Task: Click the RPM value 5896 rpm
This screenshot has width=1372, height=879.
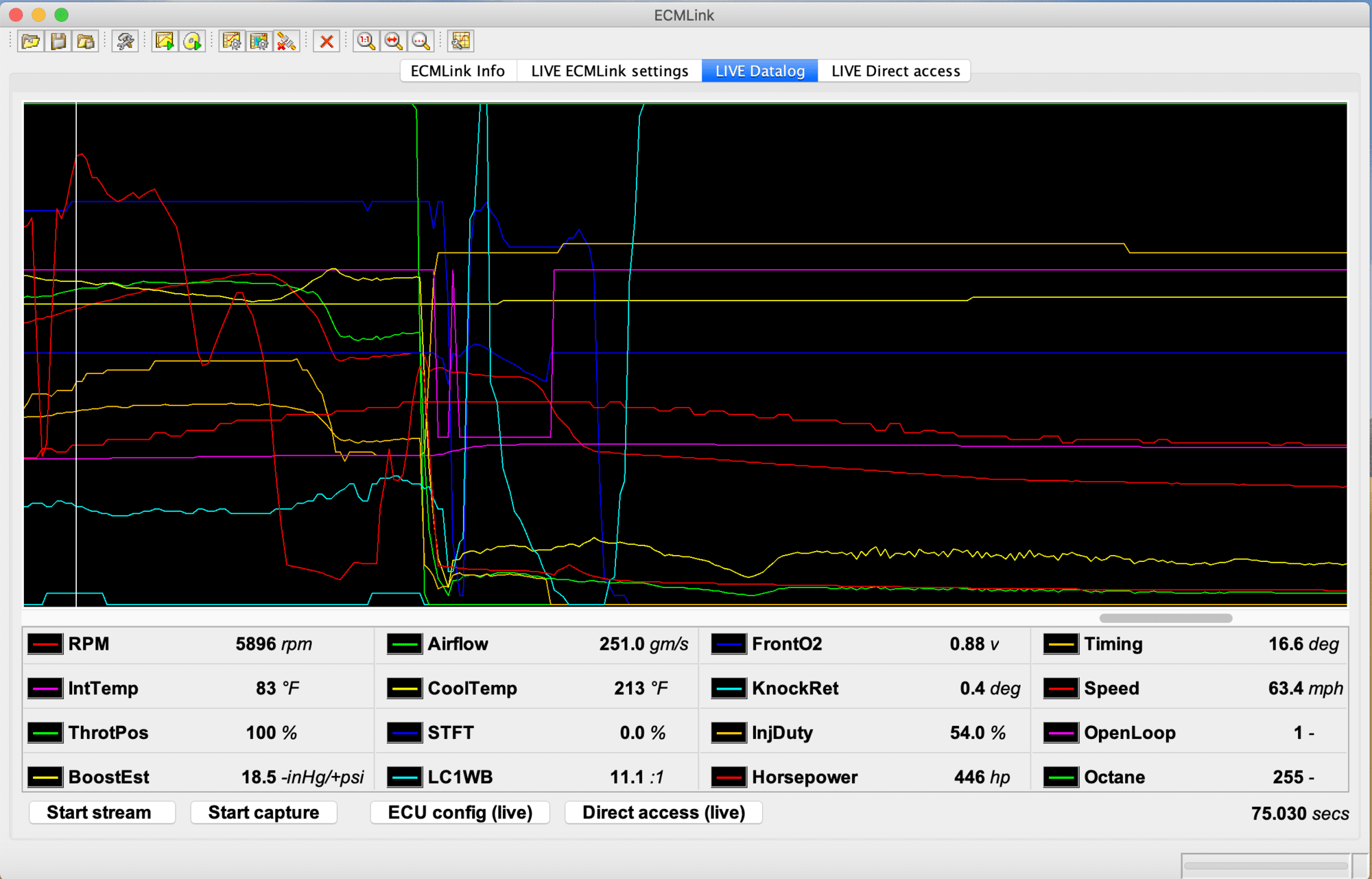Action: (274, 644)
